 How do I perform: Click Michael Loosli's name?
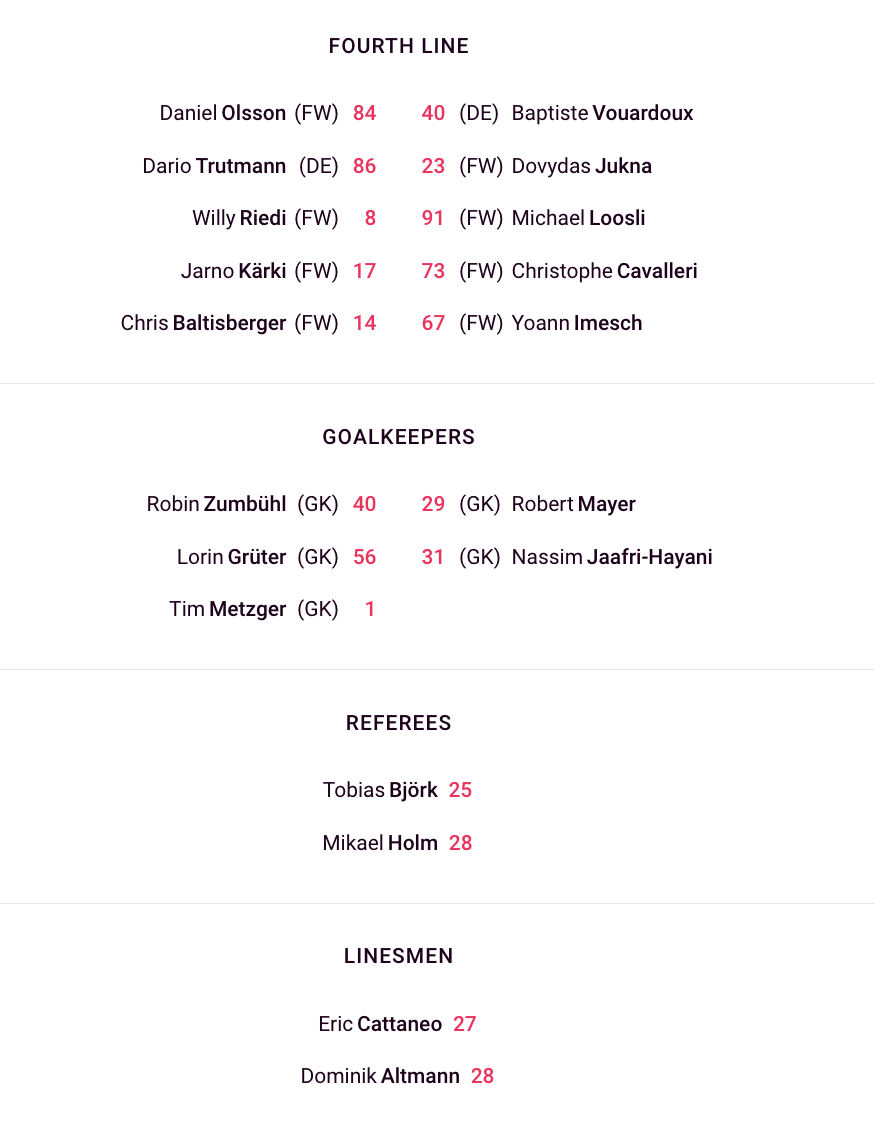point(578,218)
